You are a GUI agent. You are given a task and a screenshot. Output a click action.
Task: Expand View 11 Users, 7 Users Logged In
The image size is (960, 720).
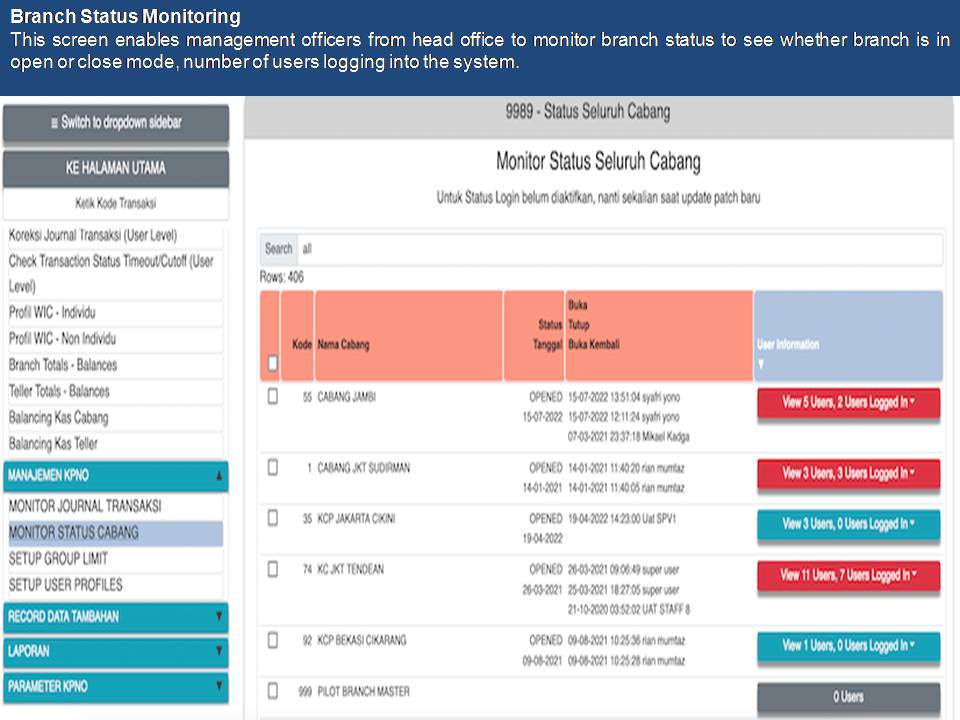point(848,576)
